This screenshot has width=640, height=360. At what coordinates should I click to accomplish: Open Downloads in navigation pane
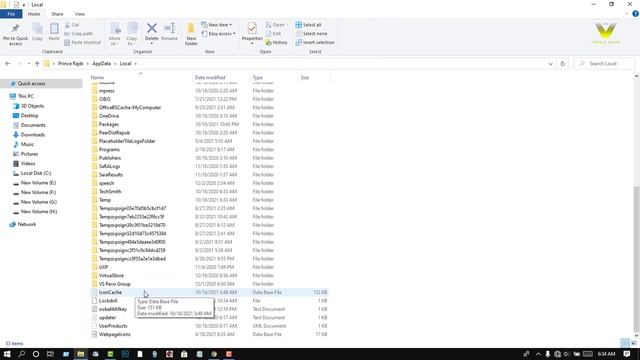coord(33,135)
